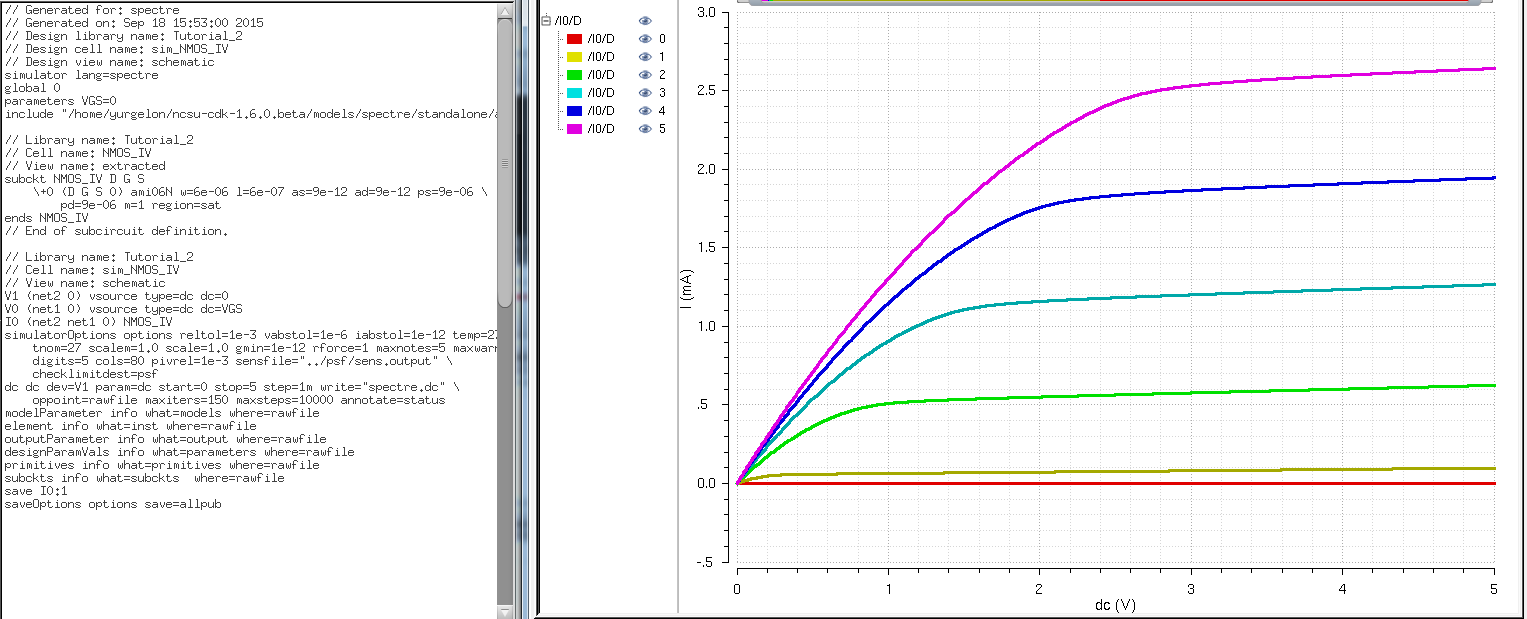Click the yellow color swatch in legend

point(574,57)
